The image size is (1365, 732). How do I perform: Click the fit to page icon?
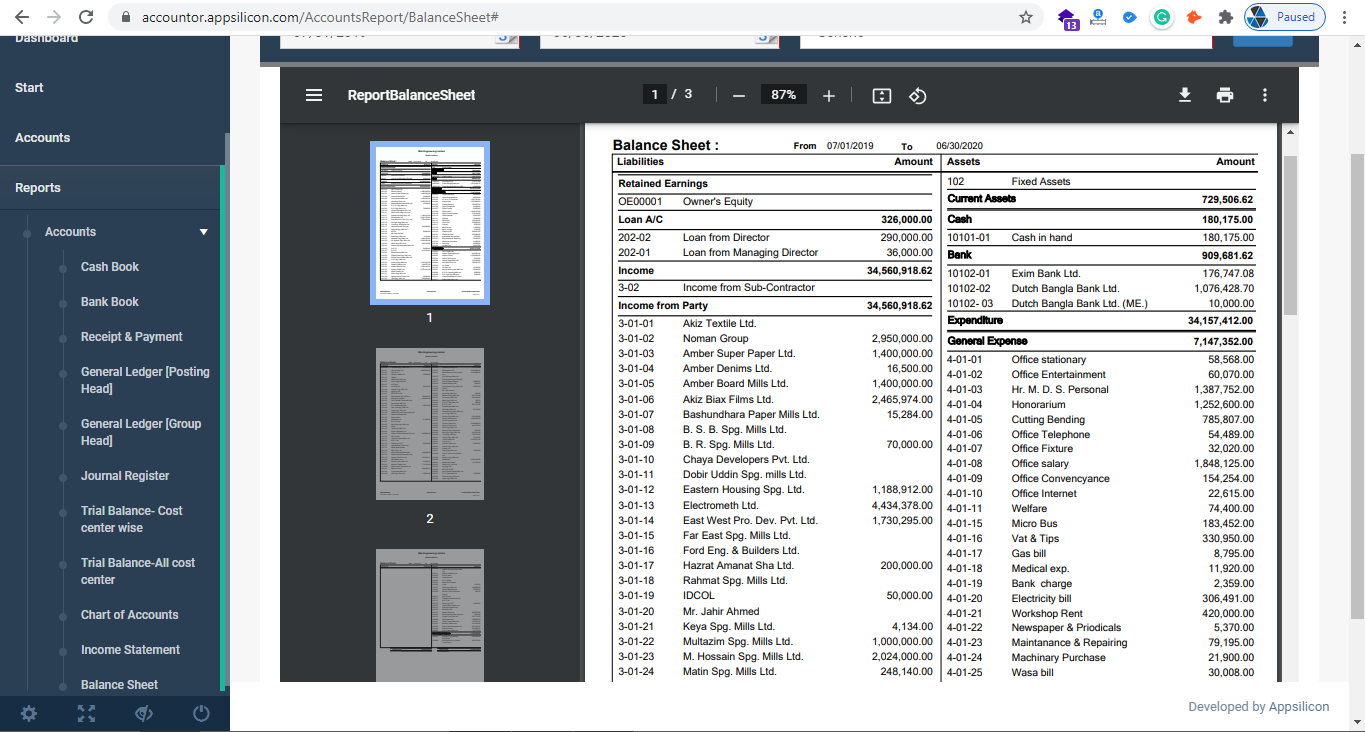[x=881, y=95]
